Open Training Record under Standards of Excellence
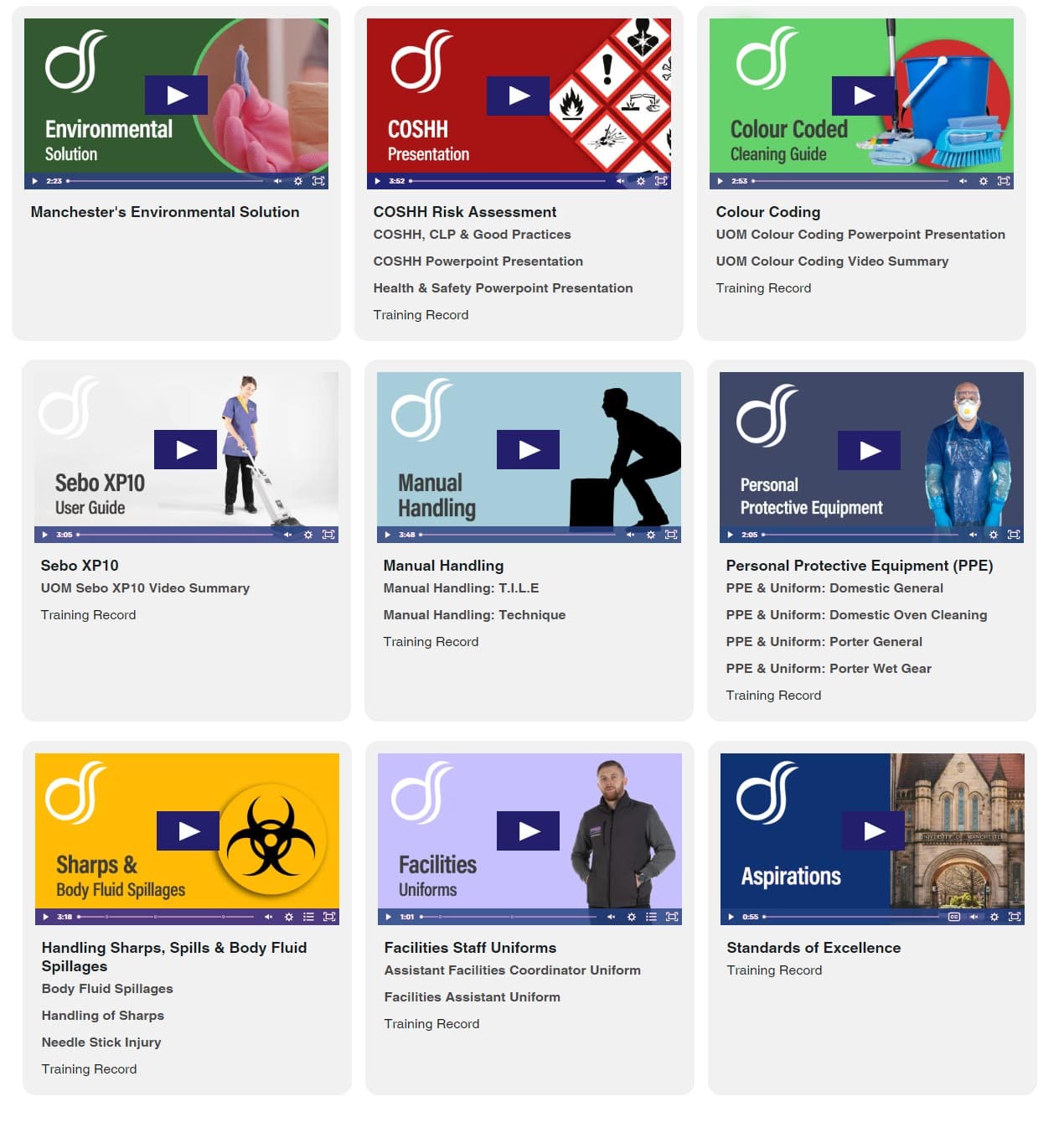1064x1133 pixels. [773, 970]
